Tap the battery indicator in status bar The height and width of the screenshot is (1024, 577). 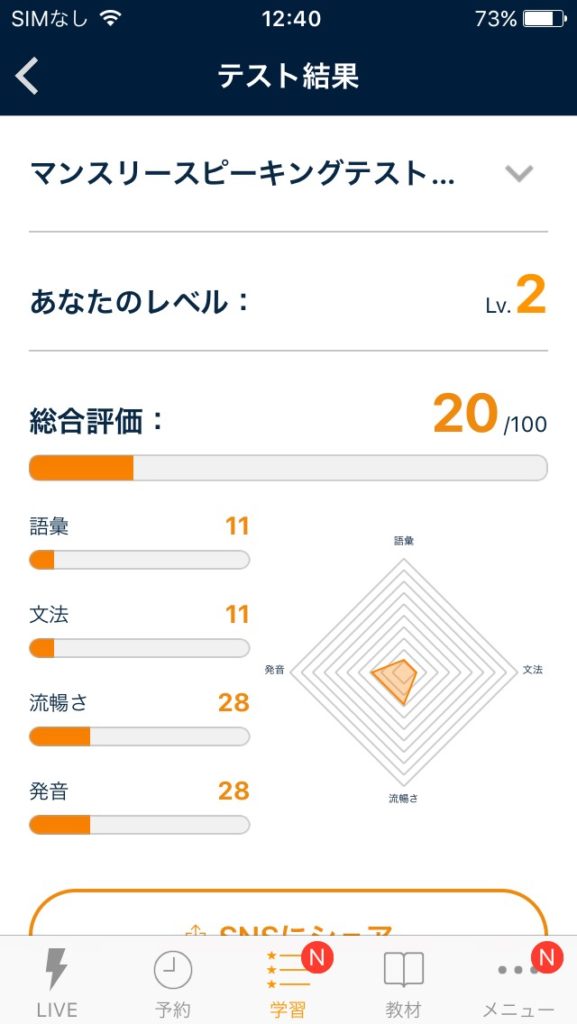click(x=545, y=19)
